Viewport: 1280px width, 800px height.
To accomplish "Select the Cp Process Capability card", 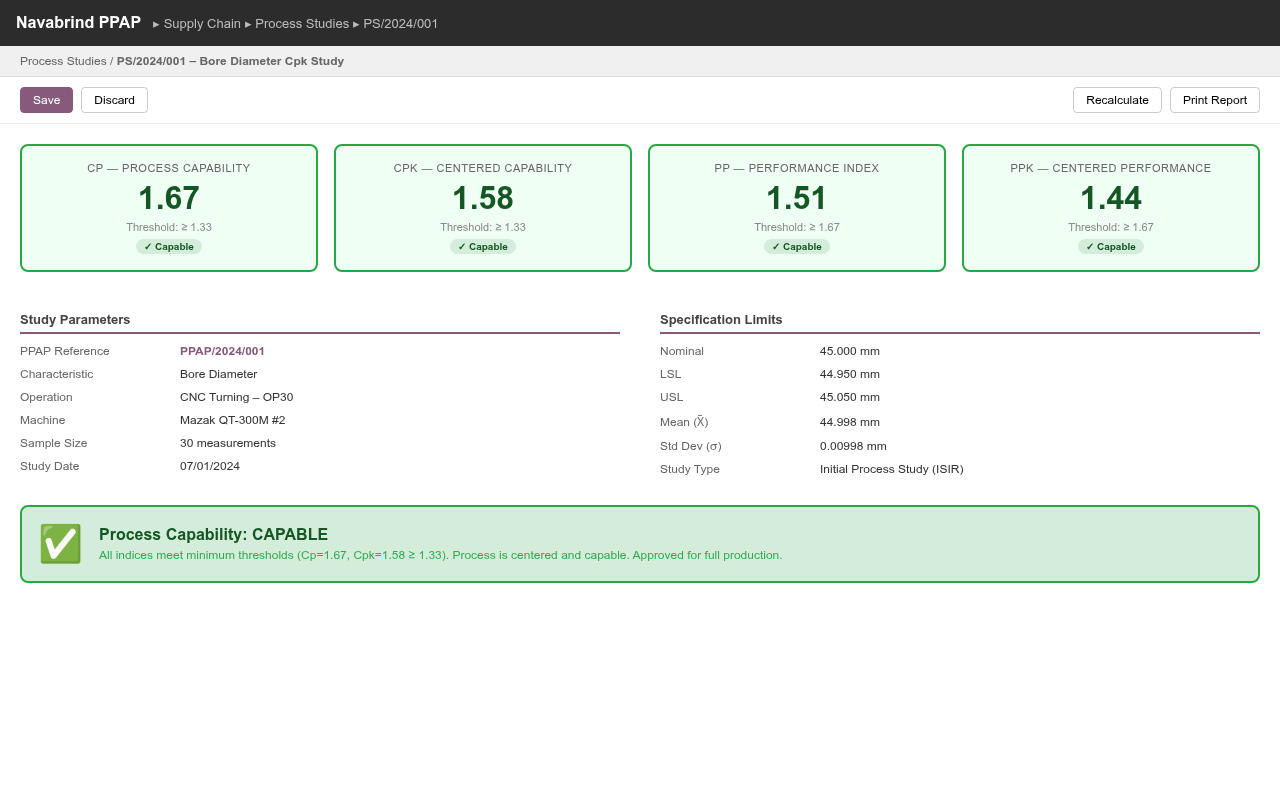I will [x=169, y=208].
